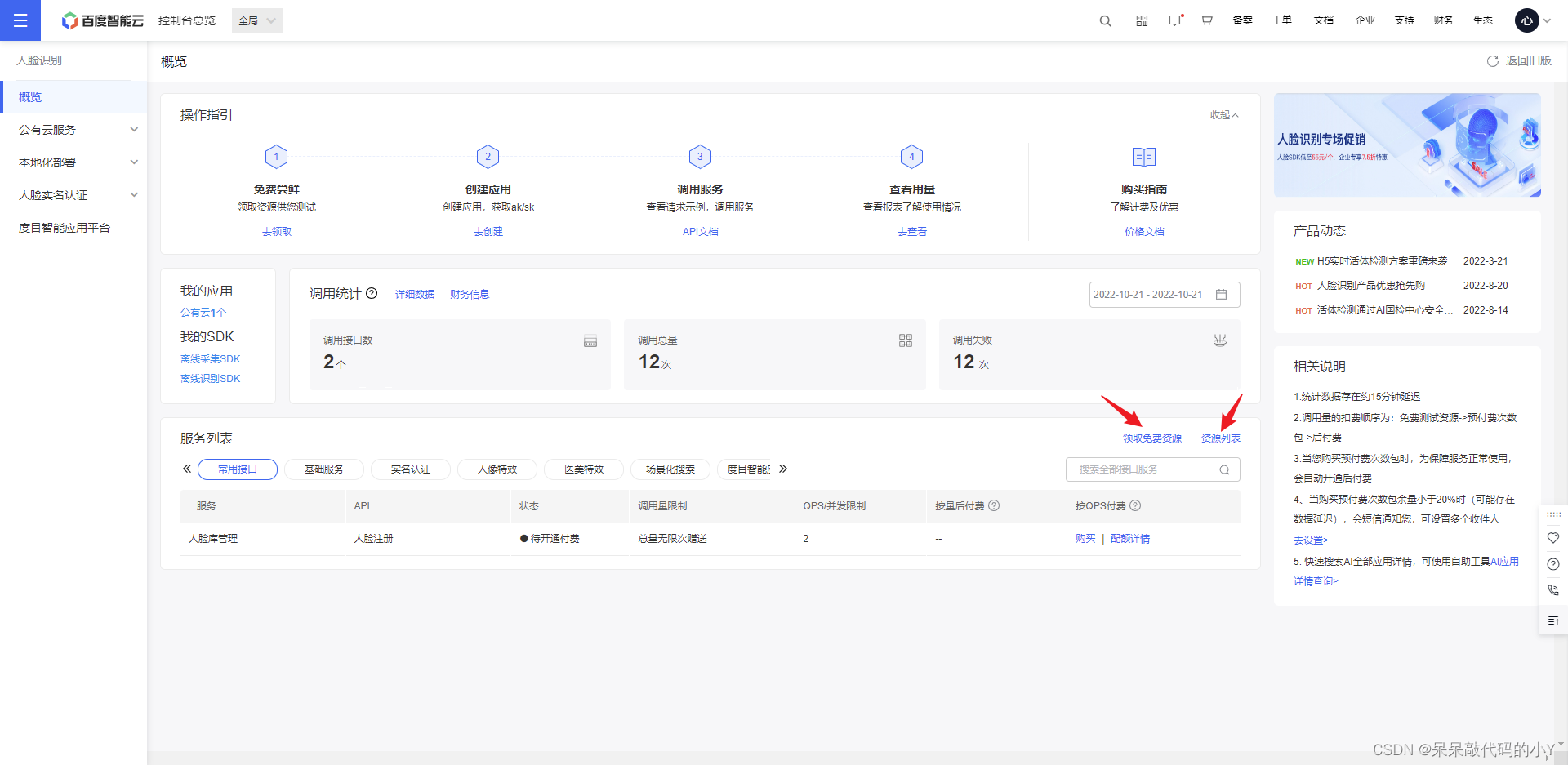Open 文档 in the top navigation
This screenshot has height=765, width=1568.
1323,20
